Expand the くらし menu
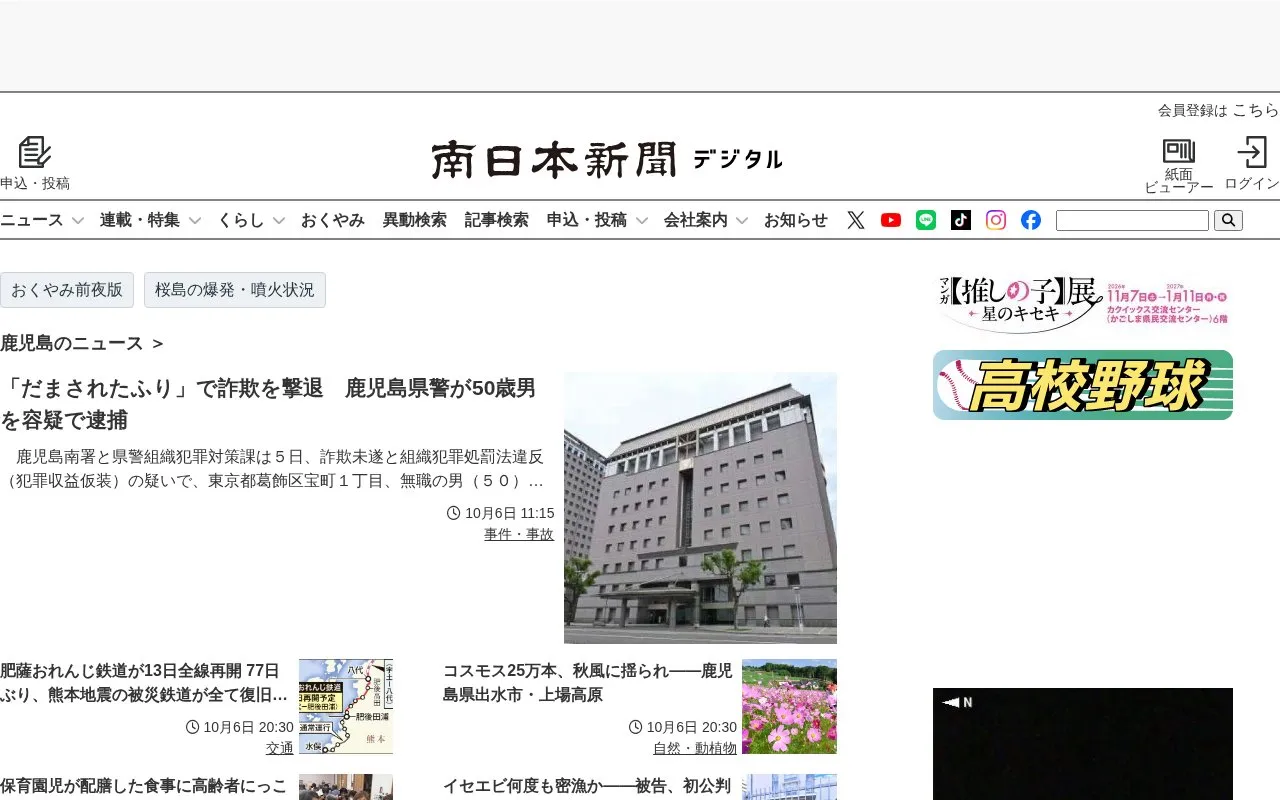 (x=251, y=220)
